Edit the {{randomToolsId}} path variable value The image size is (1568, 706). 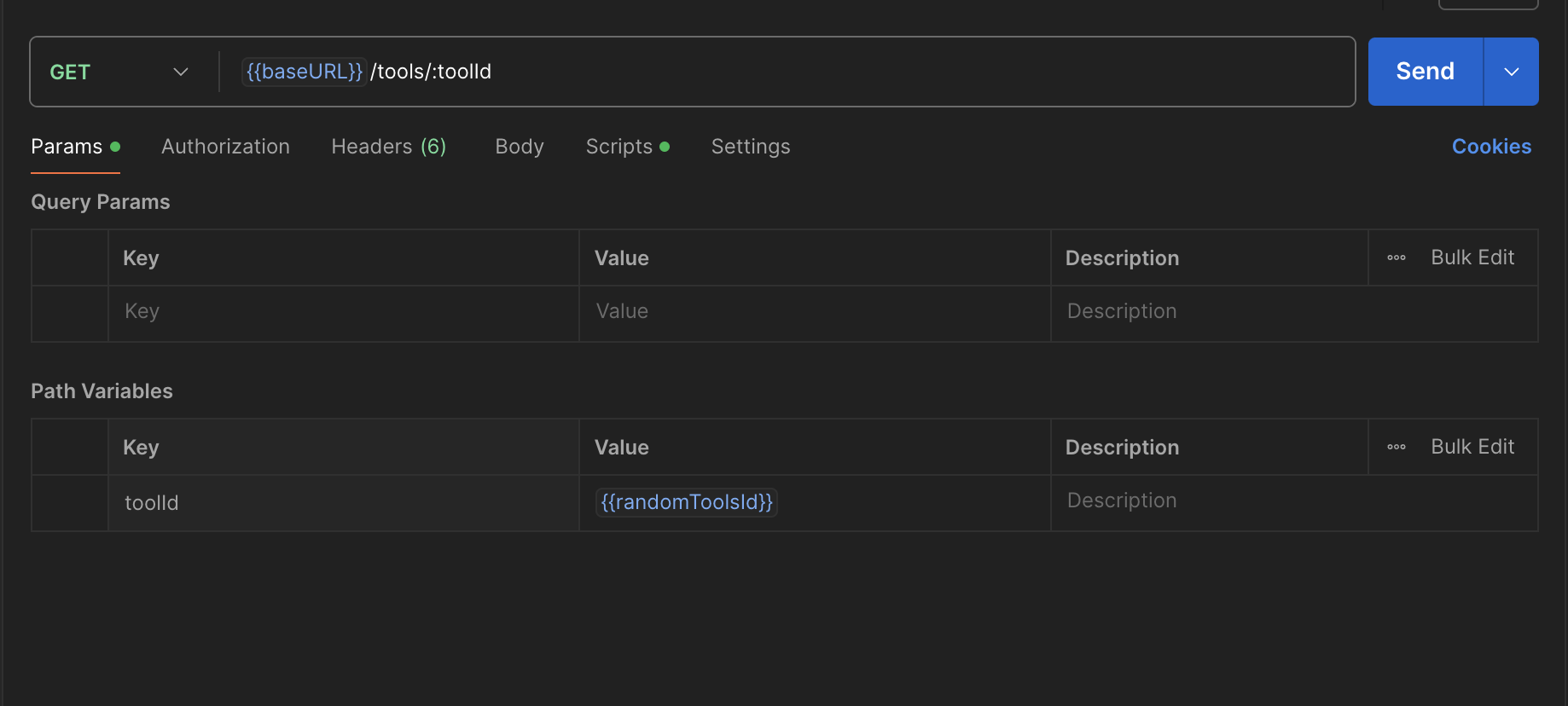coord(687,502)
